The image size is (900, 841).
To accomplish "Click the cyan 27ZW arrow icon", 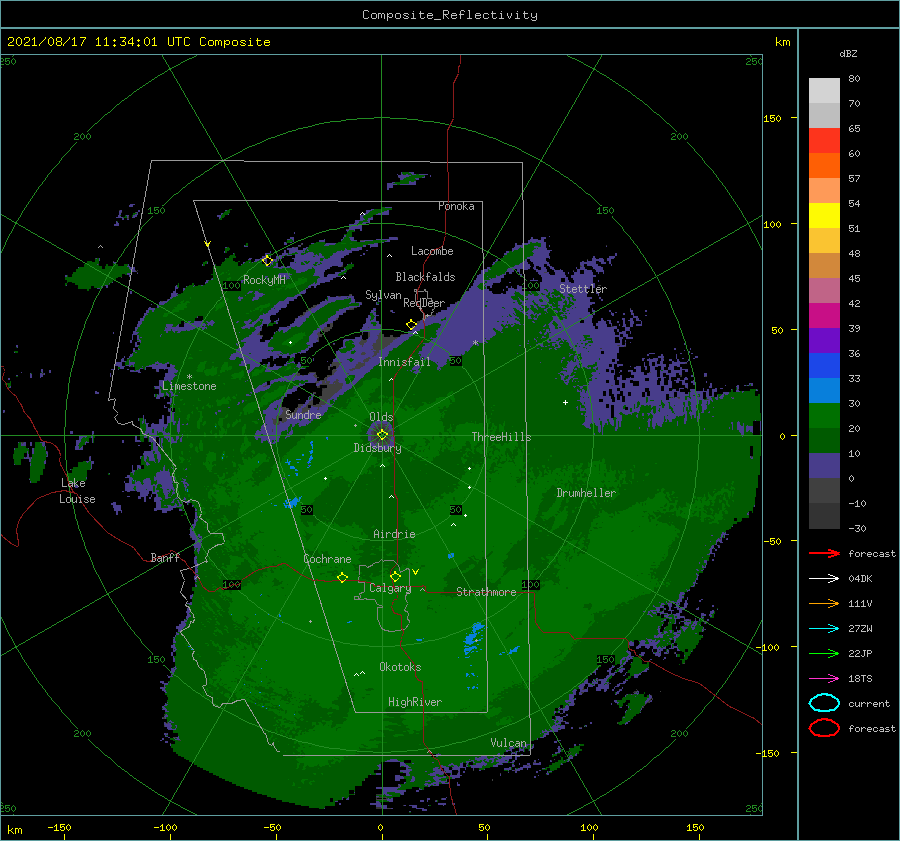I will click(824, 628).
